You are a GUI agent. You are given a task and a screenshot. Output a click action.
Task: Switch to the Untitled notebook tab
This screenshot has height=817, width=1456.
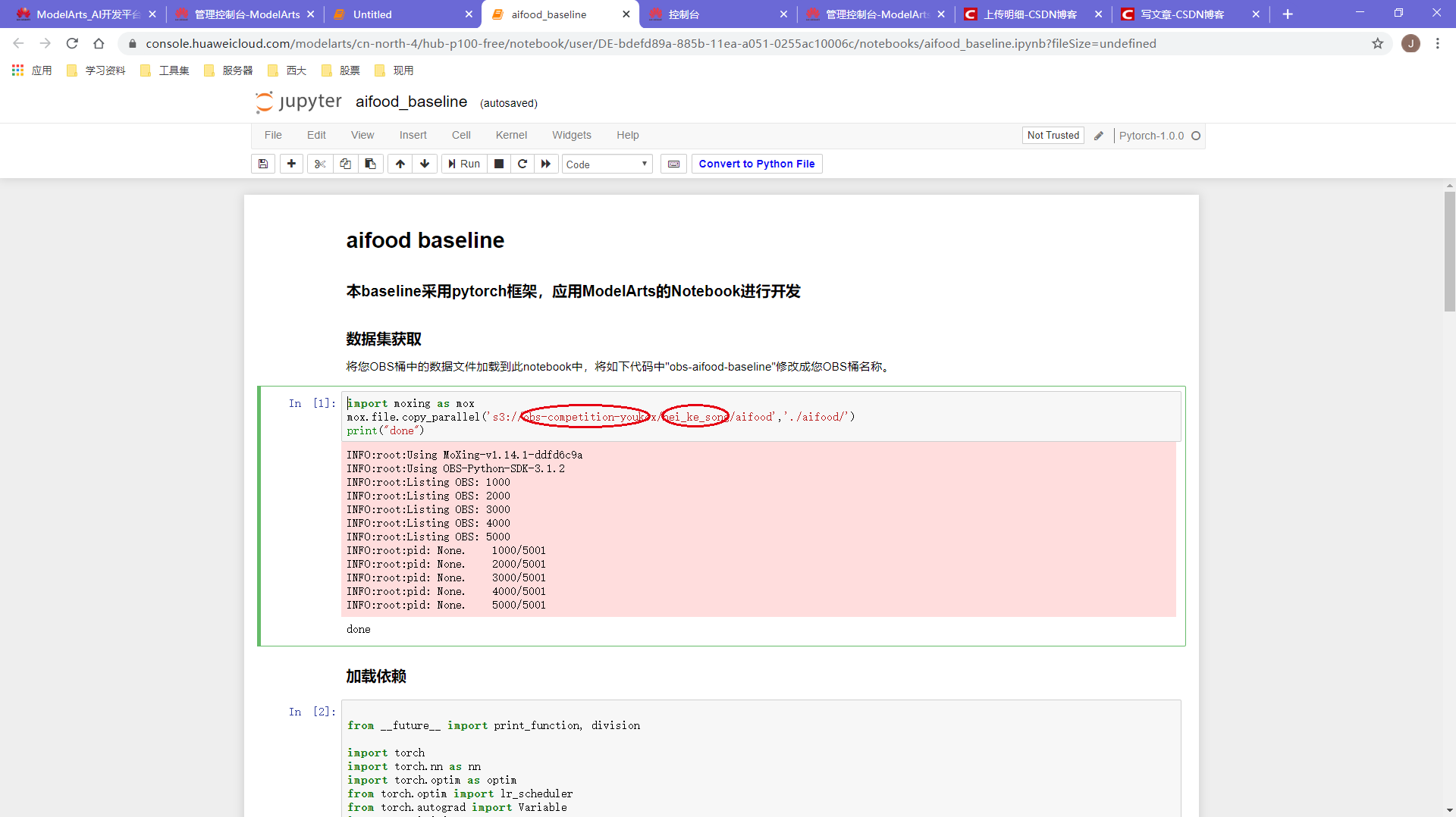(x=372, y=14)
